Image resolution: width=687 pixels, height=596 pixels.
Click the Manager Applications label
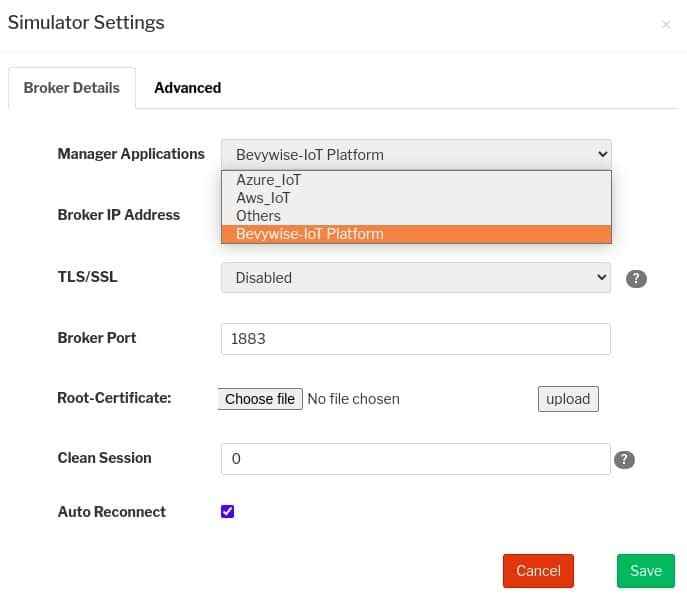131,154
